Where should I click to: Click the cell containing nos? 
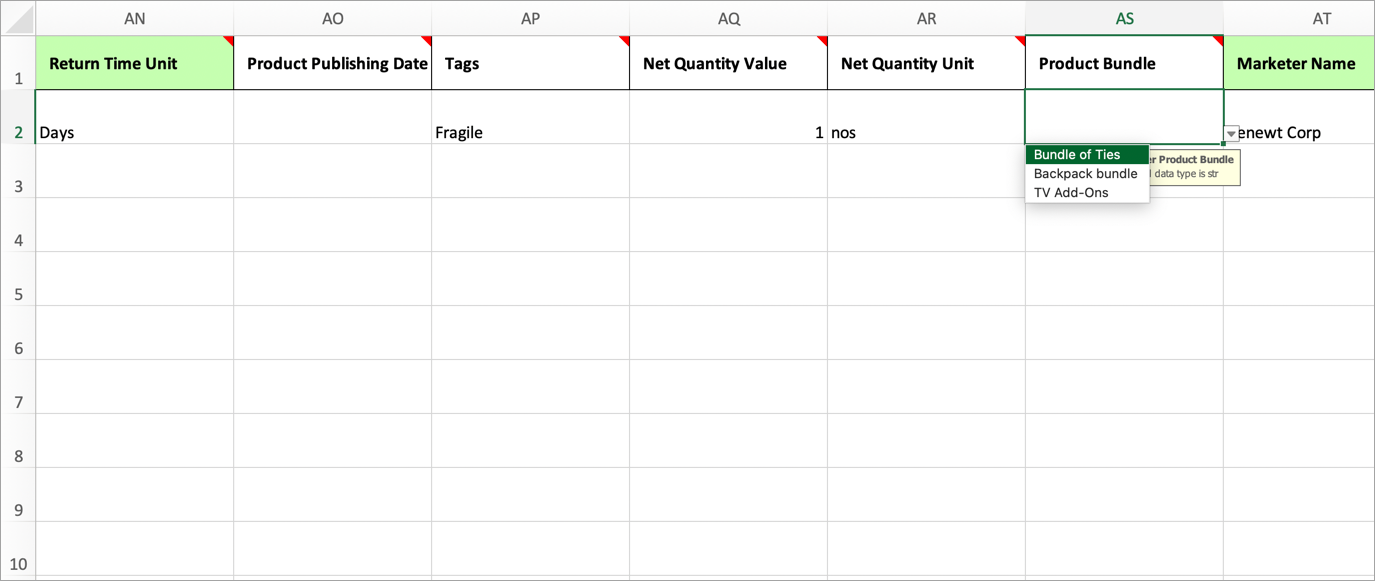pos(927,117)
